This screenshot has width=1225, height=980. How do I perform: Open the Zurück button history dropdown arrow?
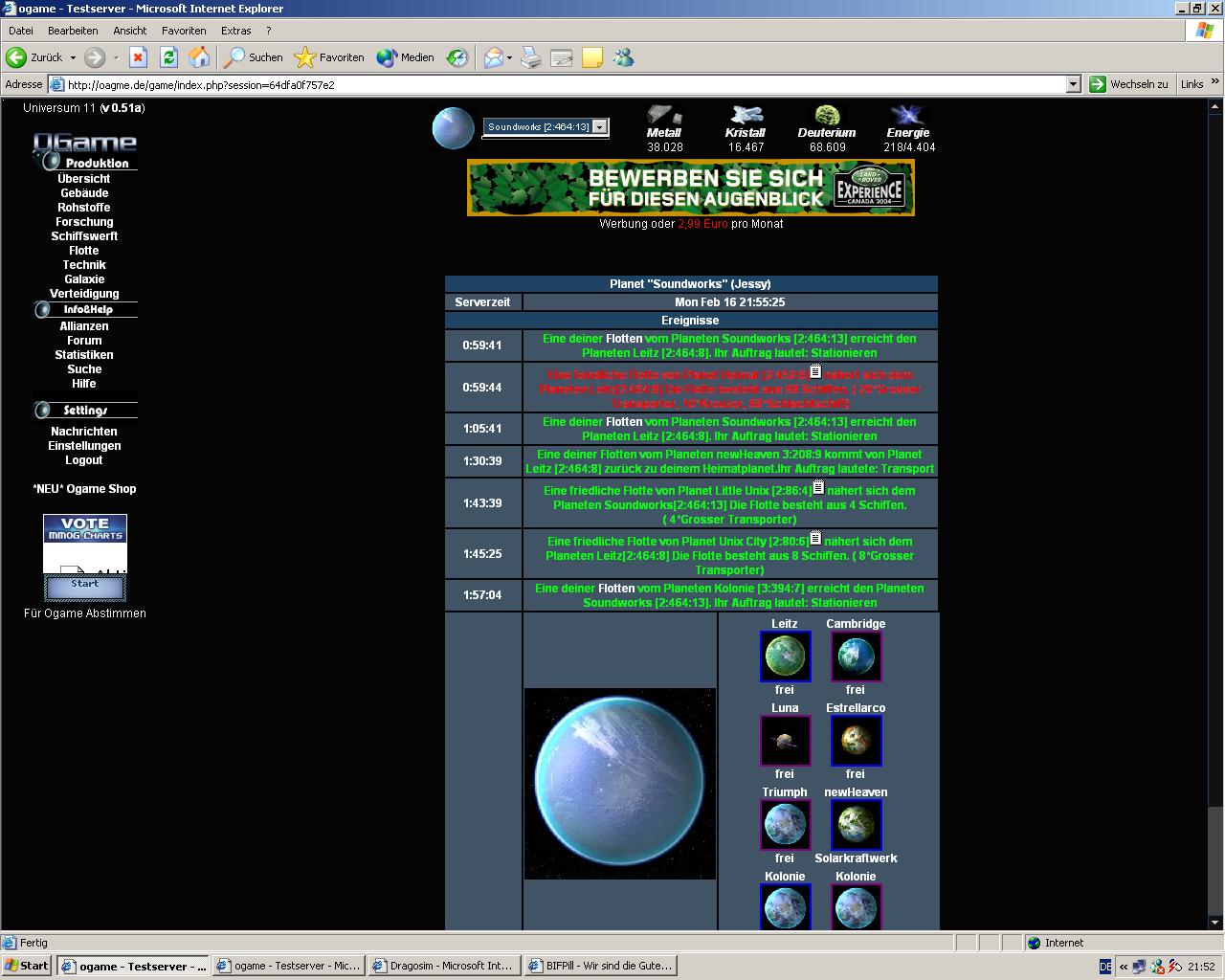(x=73, y=57)
